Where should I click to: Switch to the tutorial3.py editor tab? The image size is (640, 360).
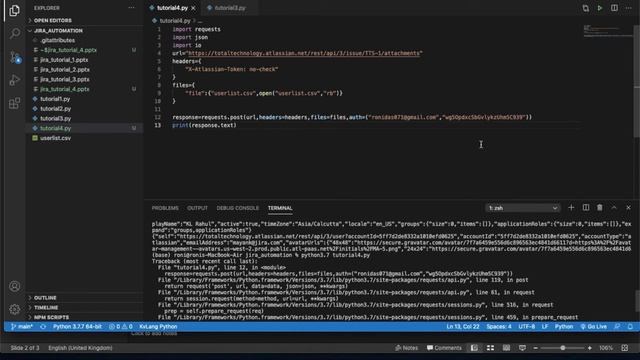[230, 8]
